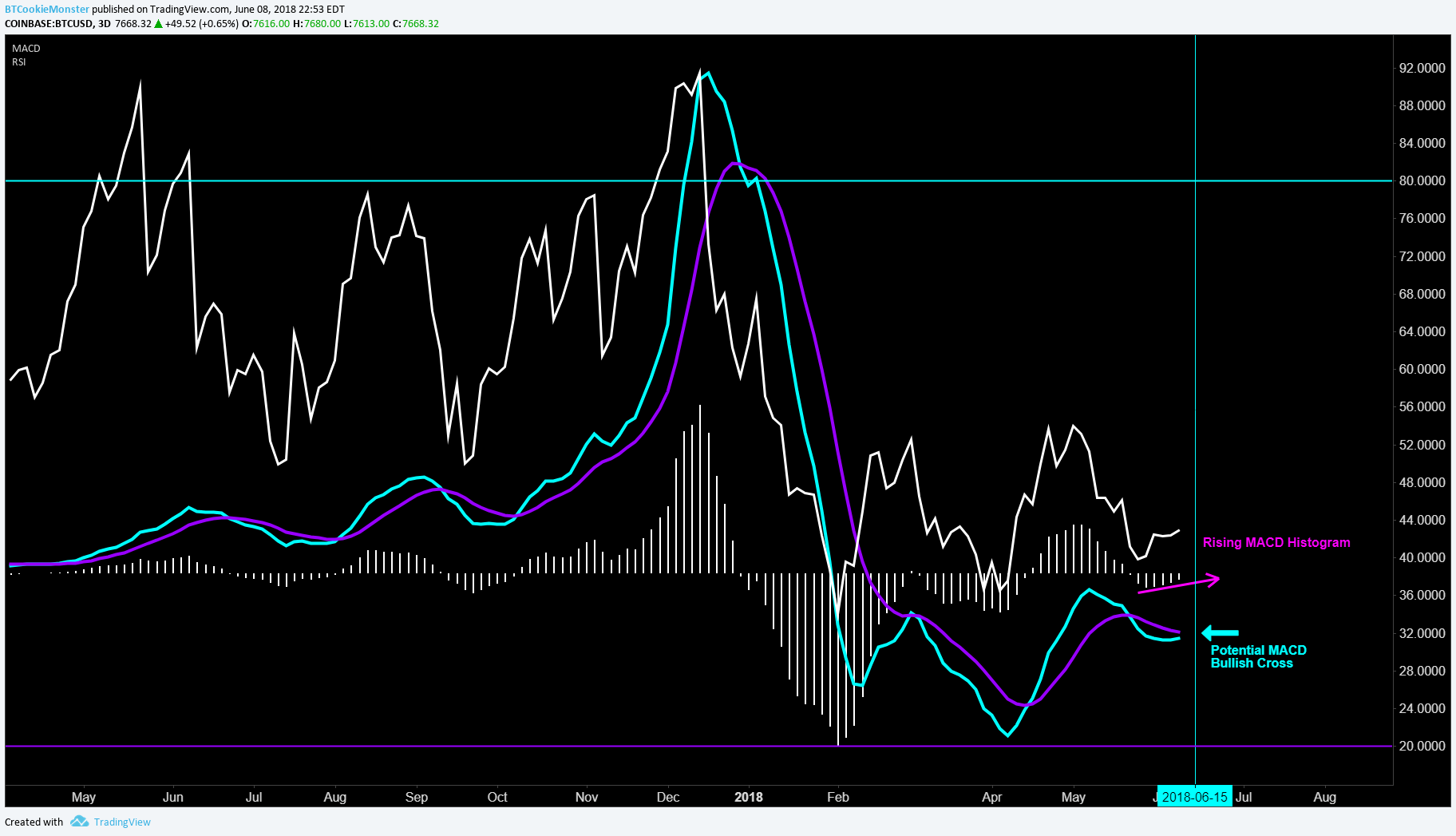Viewport: 1456px width, 836px height.
Task: Click the low price value L:7613.00
Action: pos(367,24)
